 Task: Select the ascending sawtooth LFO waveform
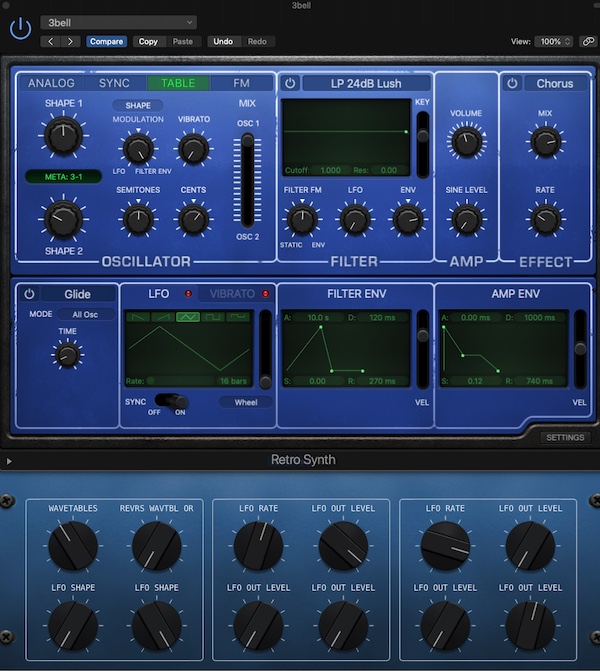click(163, 317)
